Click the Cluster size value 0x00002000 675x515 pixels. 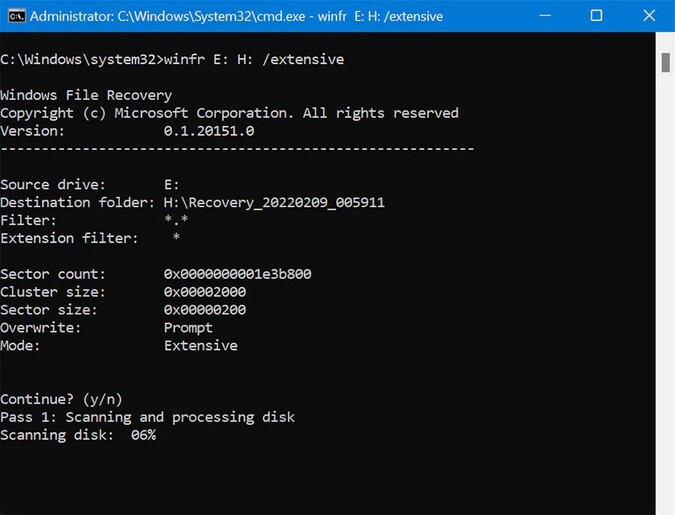pyautogui.click(x=205, y=292)
